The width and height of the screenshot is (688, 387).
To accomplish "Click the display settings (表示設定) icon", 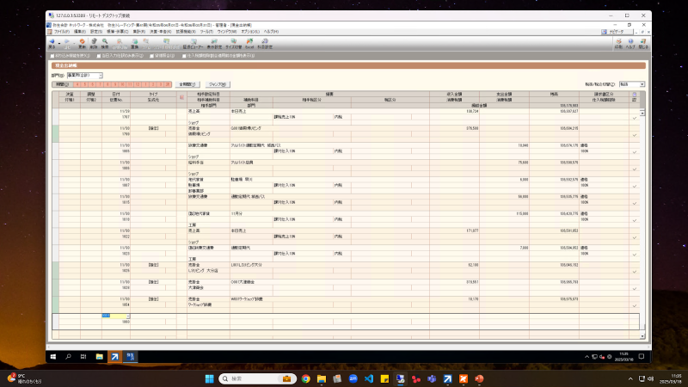I will 214,43.
